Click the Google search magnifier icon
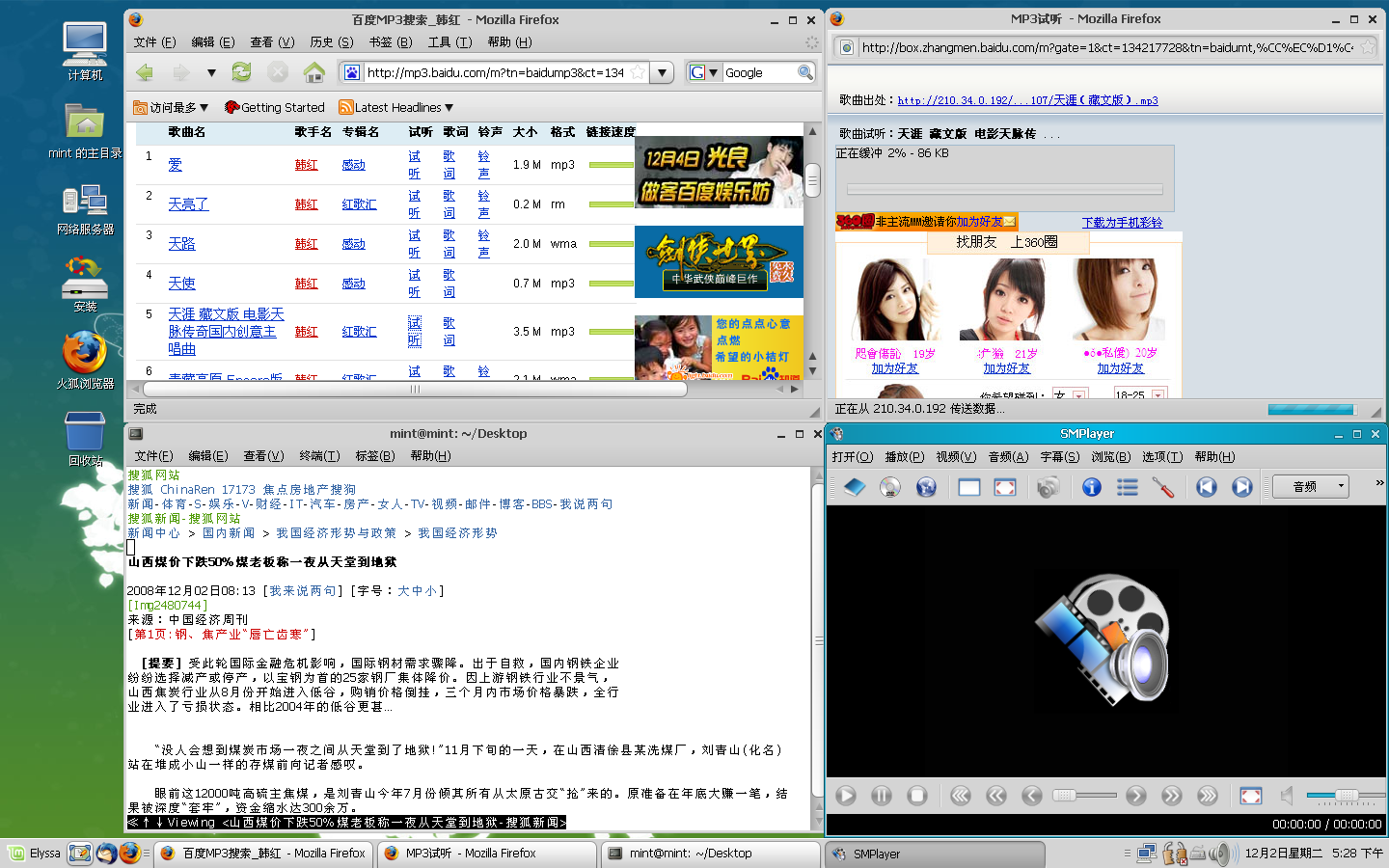Screen dimensions: 1389x868 pos(805,72)
